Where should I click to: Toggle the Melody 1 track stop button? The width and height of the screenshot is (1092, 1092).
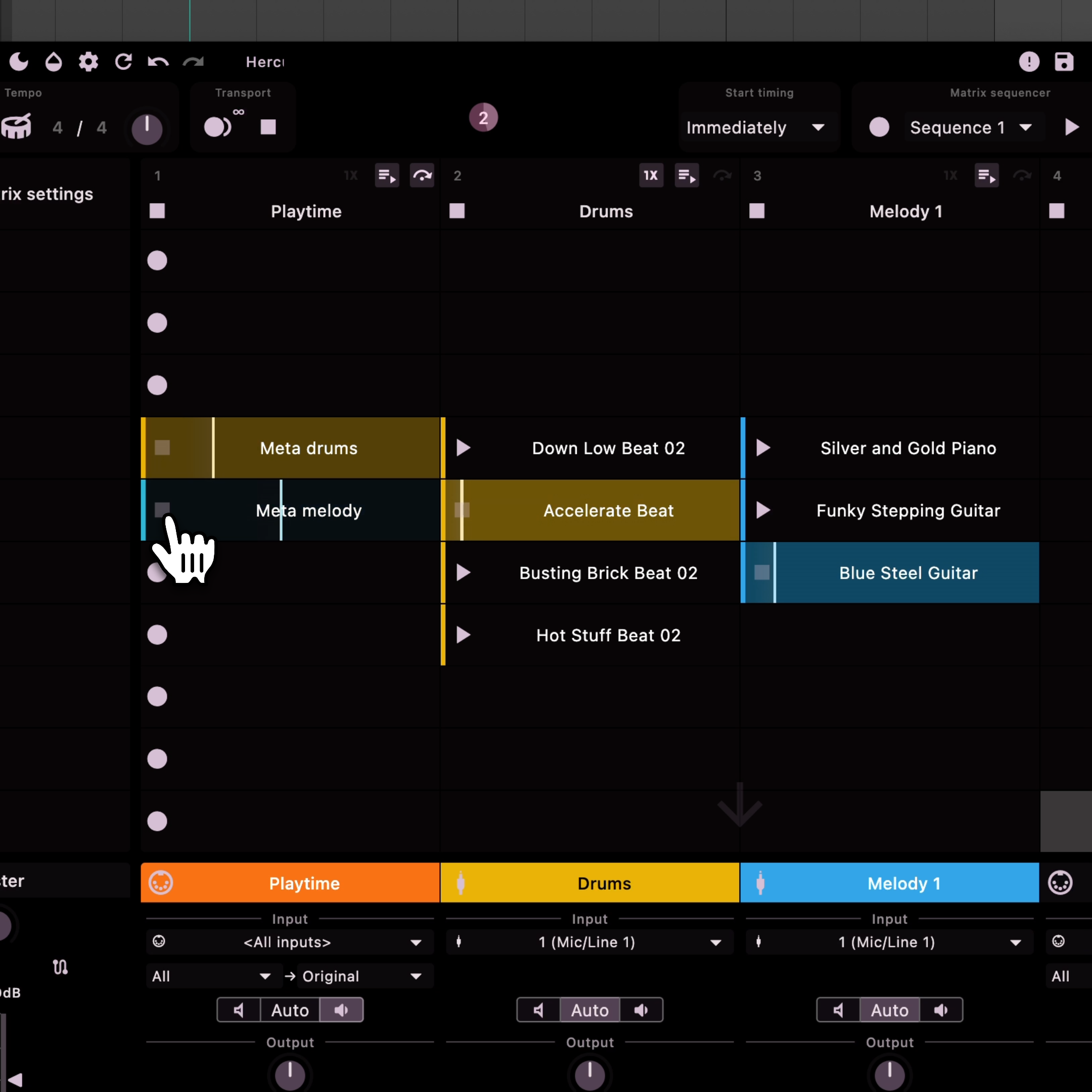tap(758, 211)
